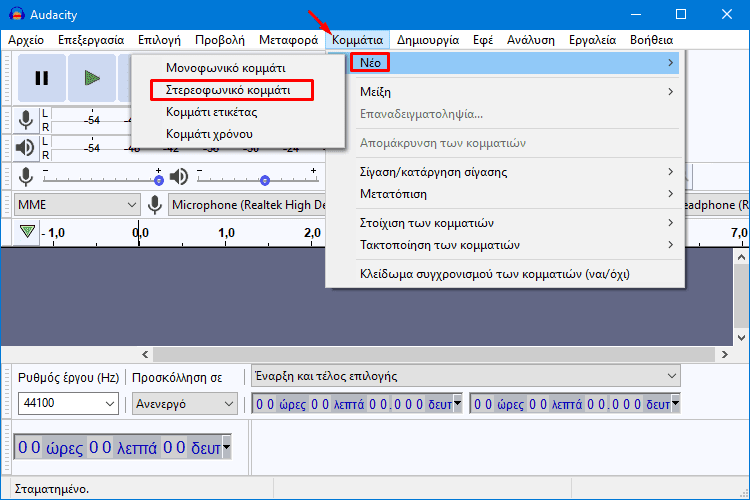Click the Σταματημένο status bar text
This screenshot has height=500, width=750.
pyautogui.click(x=52, y=489)
